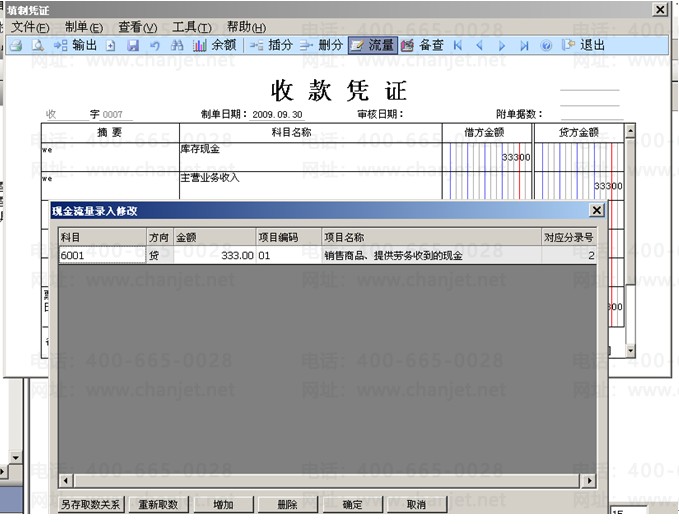Viewport: 679px width, 525px height.
Task: Click the binoculars find icon
Action: tap(177, 45)
